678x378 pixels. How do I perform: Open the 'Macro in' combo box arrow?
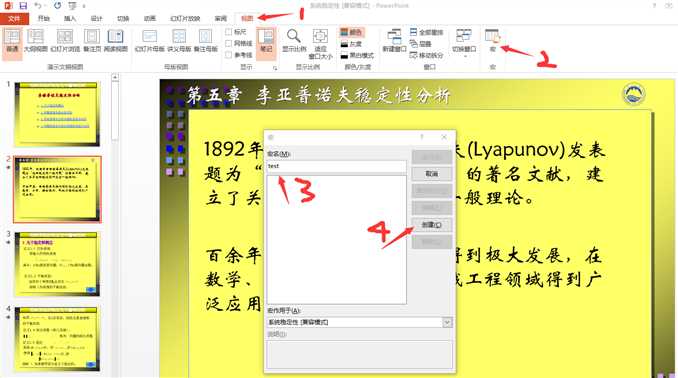(x=447, y=322)
